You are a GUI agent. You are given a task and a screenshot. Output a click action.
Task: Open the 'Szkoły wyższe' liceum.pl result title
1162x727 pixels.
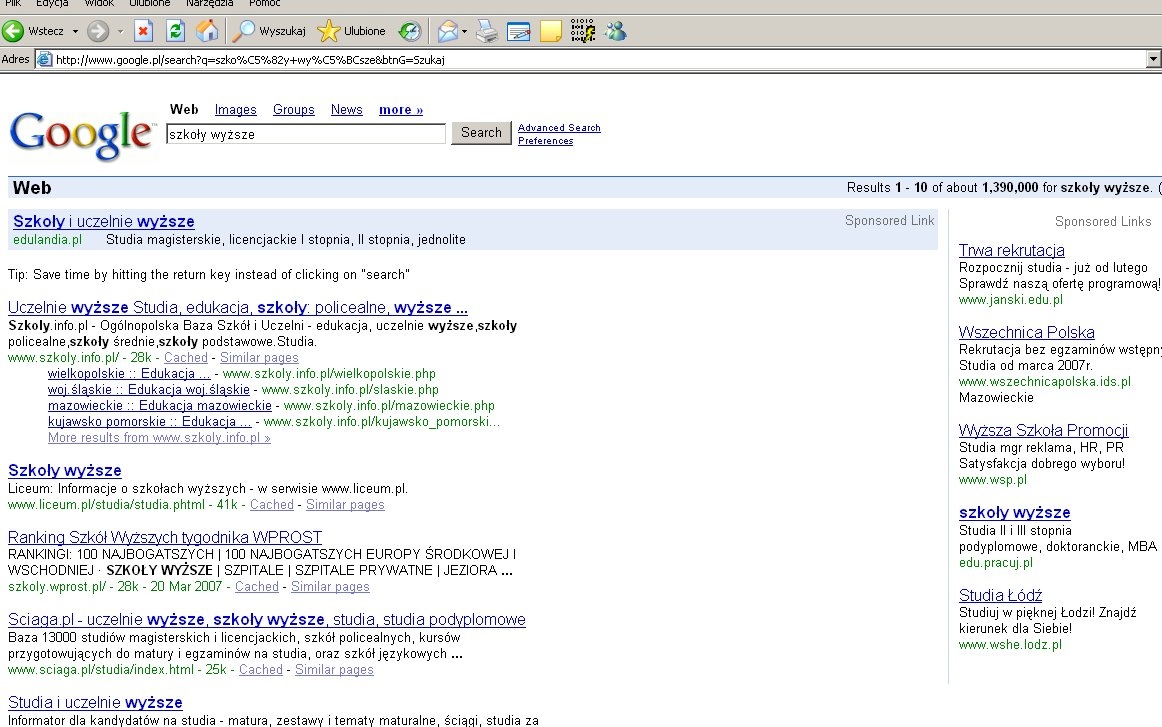pos(64,470)
